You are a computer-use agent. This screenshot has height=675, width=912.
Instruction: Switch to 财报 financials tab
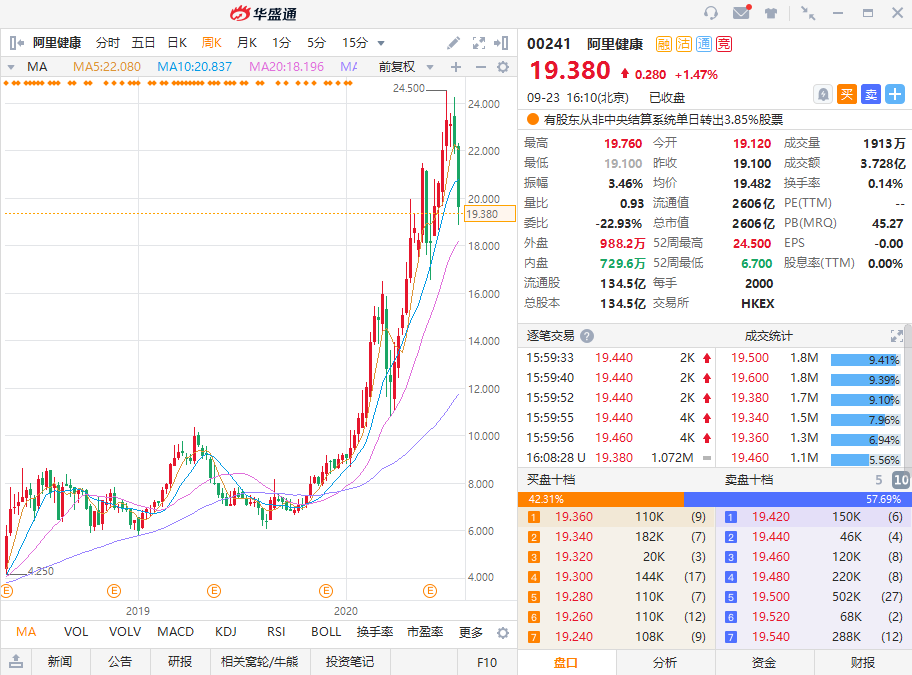click(x=863, y=663)
